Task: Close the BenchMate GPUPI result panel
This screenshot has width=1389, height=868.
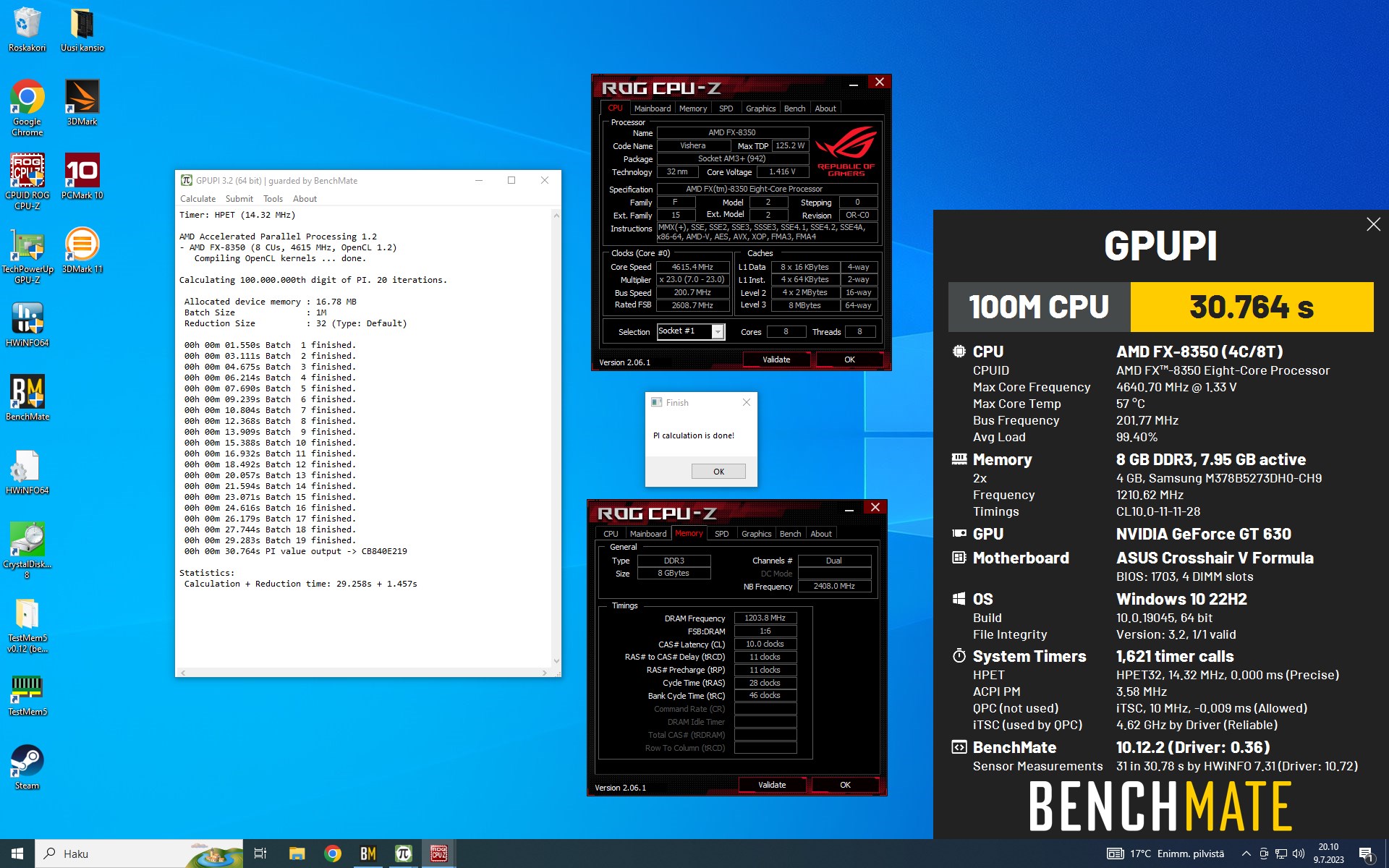Action: (1373, 224)
